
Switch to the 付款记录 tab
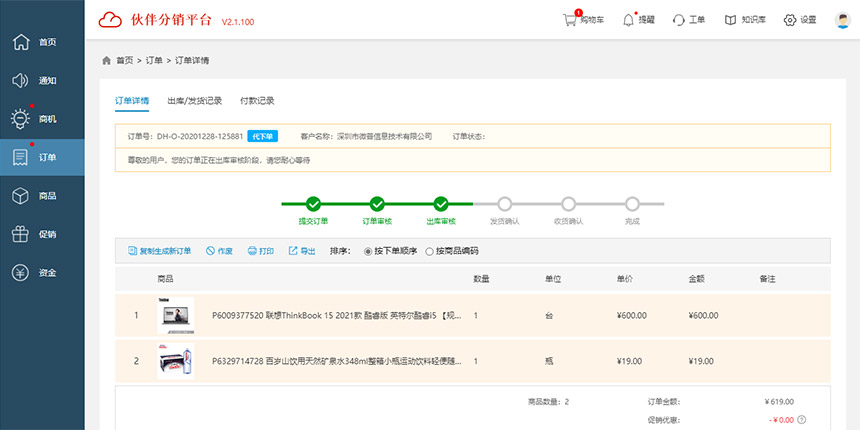click(257, 101)
